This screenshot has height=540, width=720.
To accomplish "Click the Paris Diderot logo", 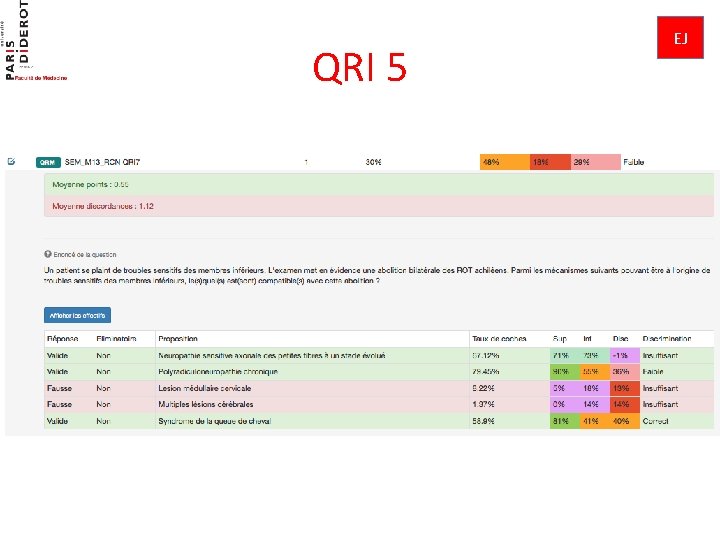I will click(36, 41).
